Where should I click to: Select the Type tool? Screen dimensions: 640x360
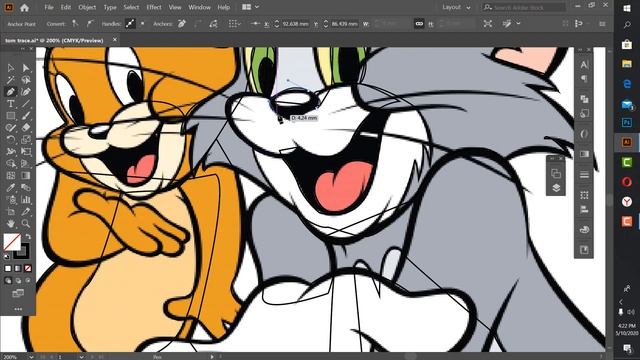pyautogui.click(x=11, y=104)
